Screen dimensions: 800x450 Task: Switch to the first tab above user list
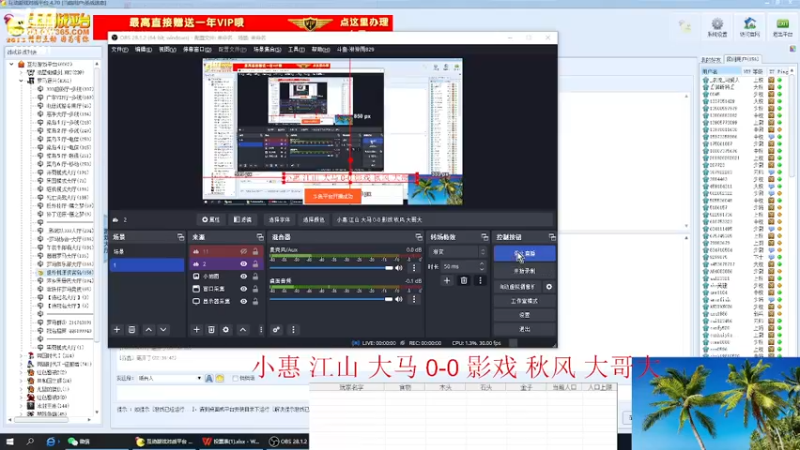[711, 60]
